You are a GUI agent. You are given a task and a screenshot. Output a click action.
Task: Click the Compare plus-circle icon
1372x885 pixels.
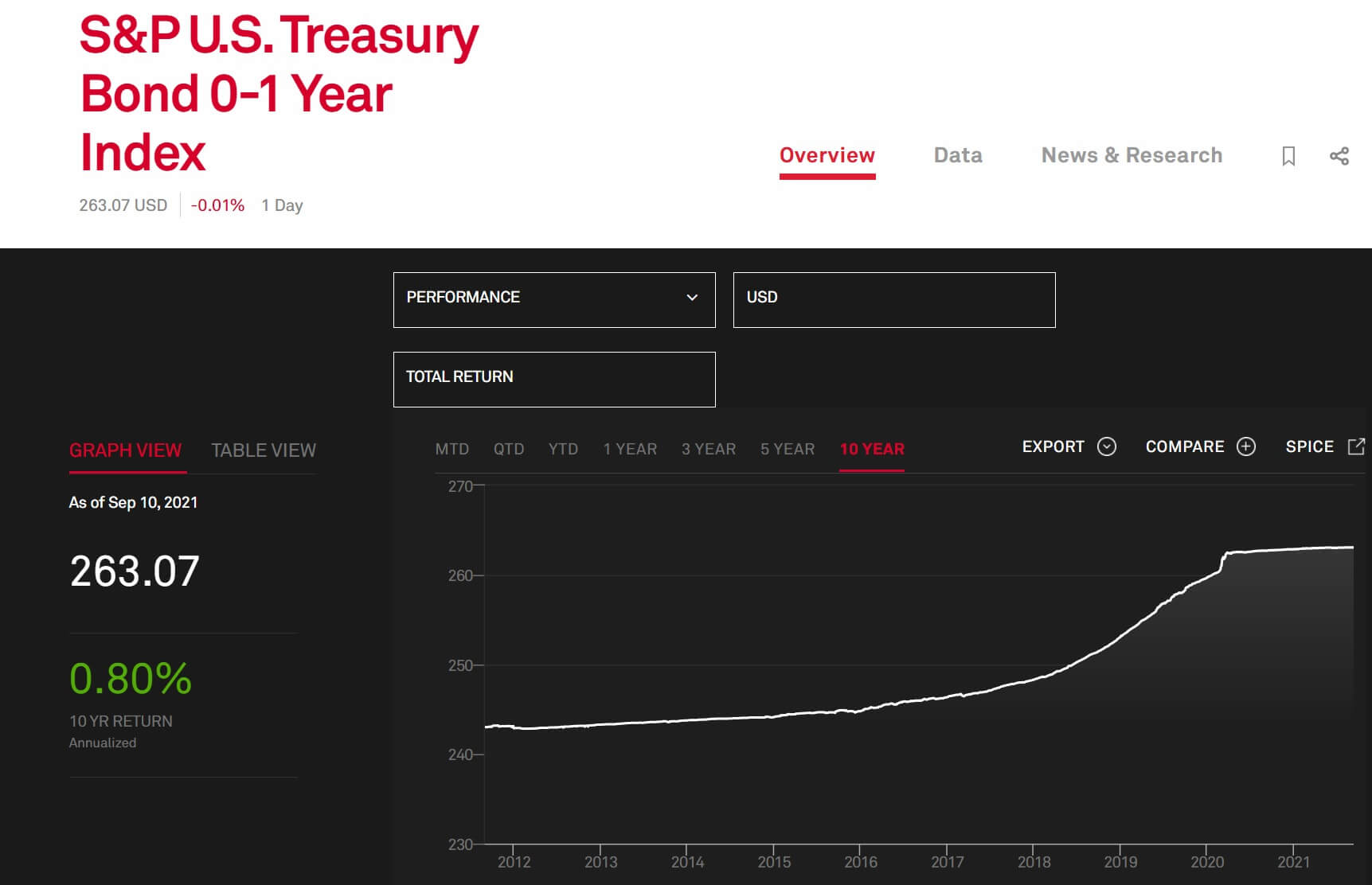[x=1246, y=446]
